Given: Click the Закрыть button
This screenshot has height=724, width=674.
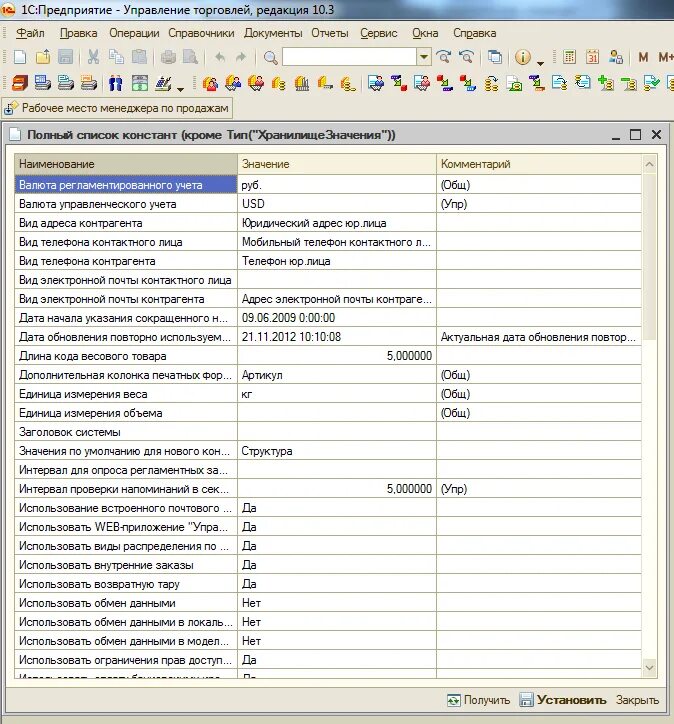Looking at the screenshot, I should pyautogui.click(x=637, y=700).
